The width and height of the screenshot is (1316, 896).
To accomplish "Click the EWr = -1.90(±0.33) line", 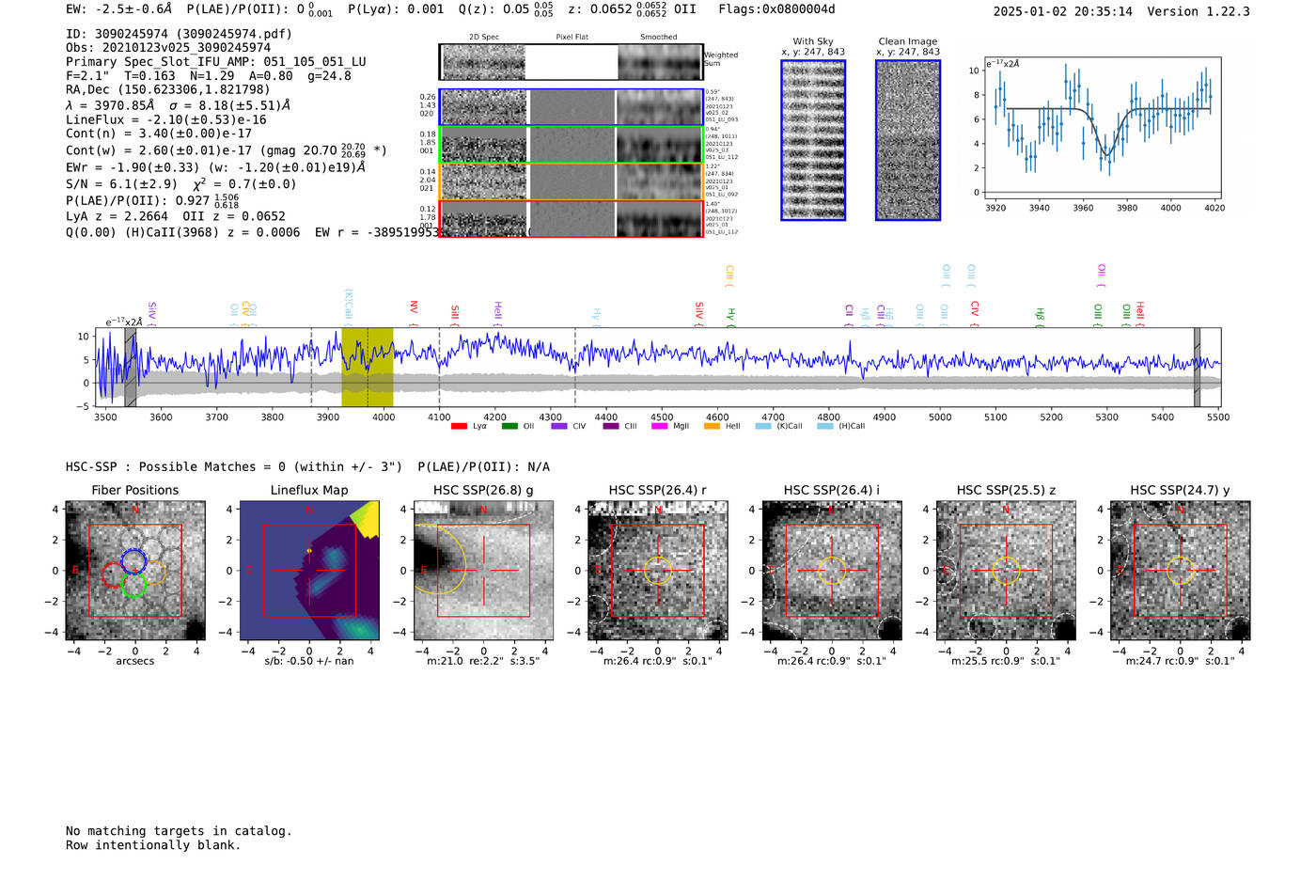I will click(215, 167).
